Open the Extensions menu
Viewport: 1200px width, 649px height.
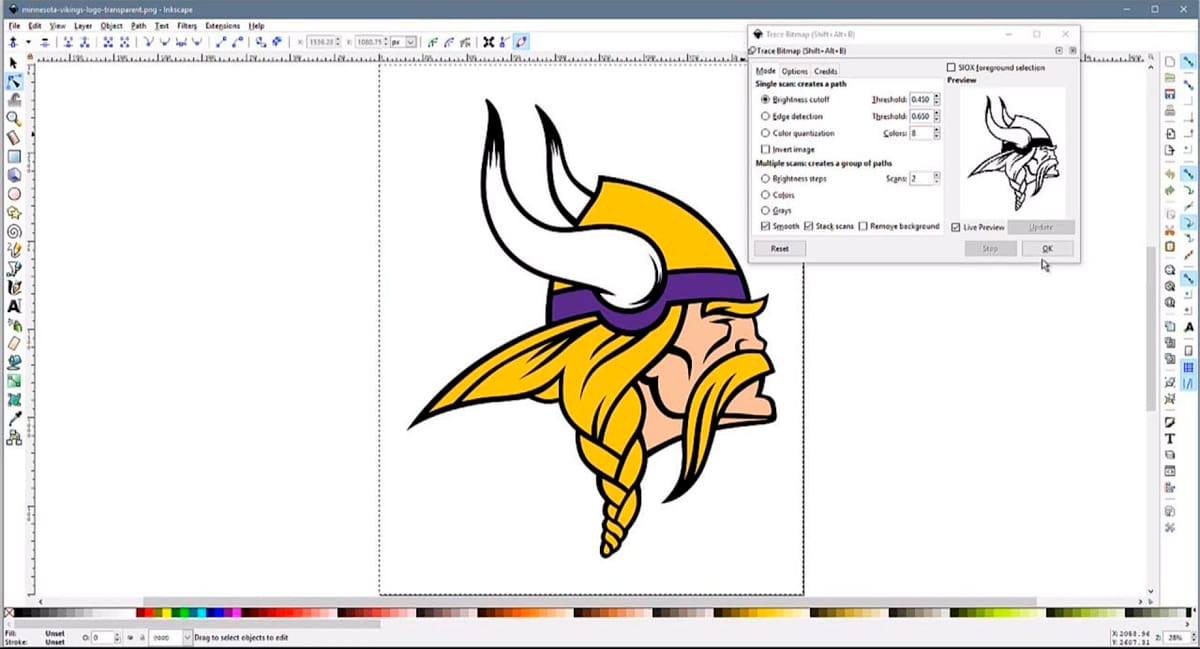tap(223, 25)
